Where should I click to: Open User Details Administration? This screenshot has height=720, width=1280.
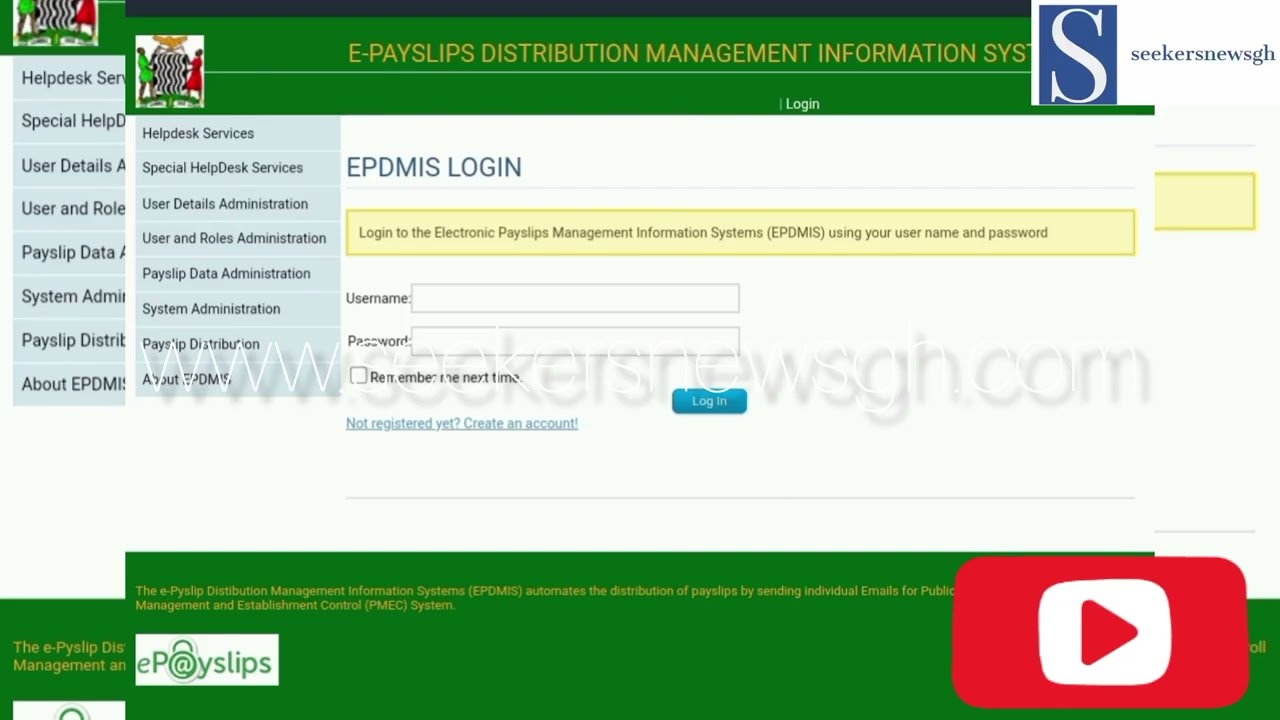coord(224,203)
